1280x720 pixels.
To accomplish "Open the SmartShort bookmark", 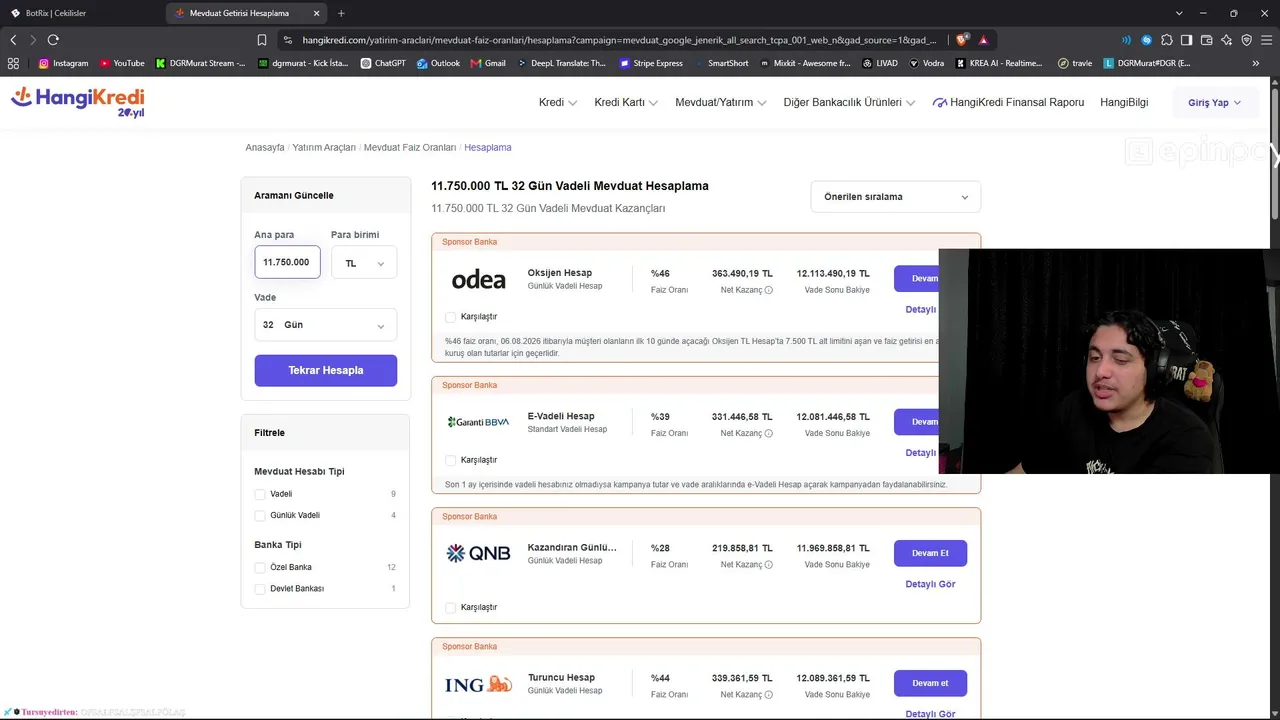I will coord(721,63).
